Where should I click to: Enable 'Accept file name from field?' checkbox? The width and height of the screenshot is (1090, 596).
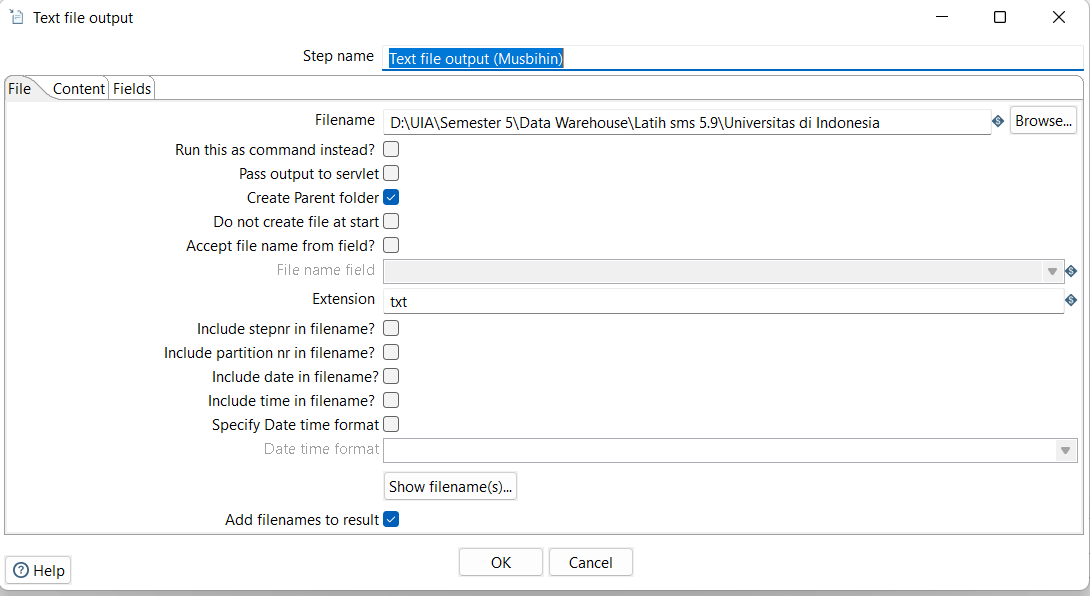click(x=391, y=245)
